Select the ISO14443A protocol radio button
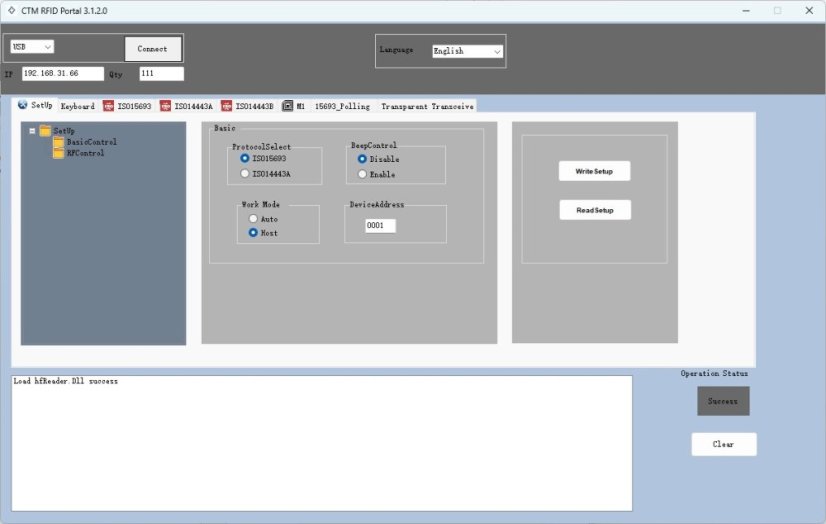826x524 pixels. (x=245, y=174)
